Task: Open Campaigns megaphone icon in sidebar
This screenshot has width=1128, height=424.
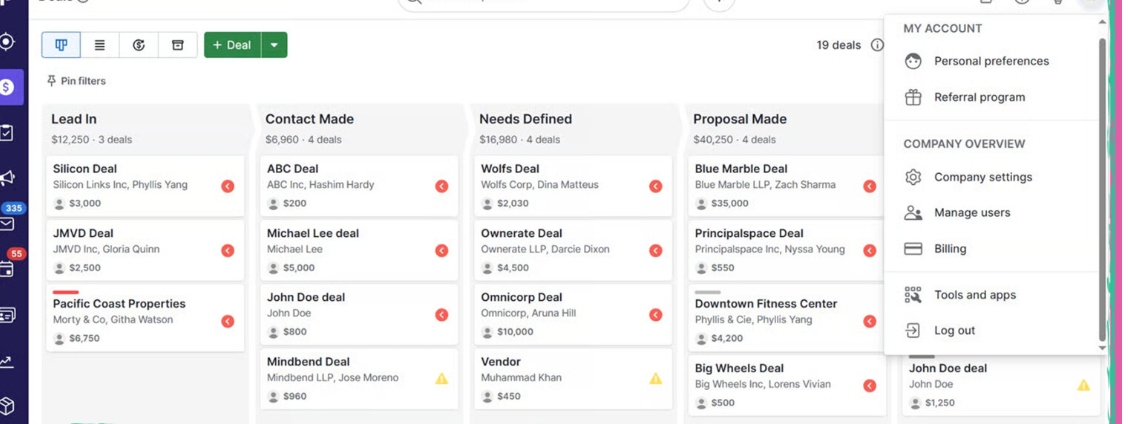Action: 6,178
